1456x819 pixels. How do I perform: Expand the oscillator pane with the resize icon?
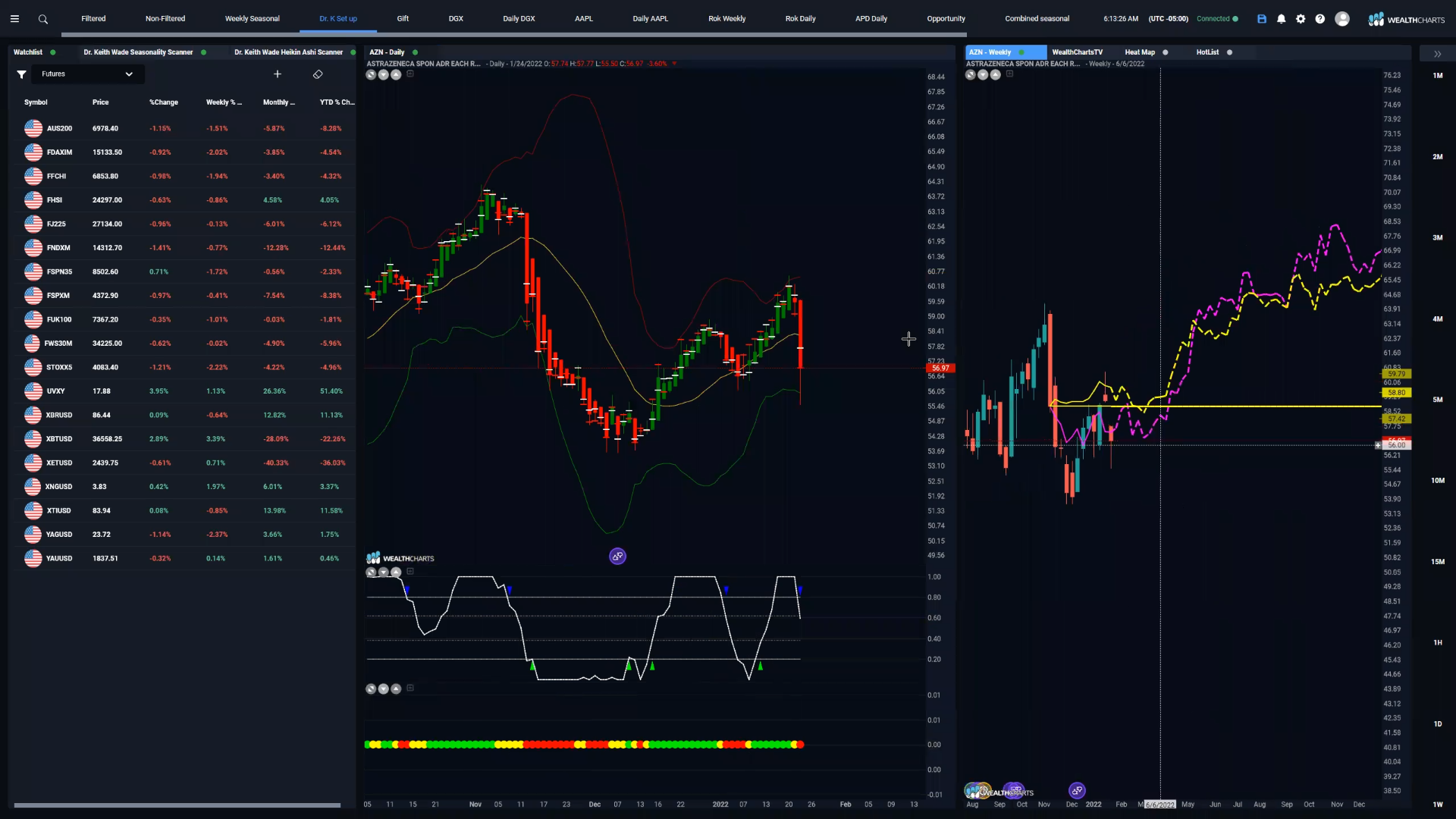coord(371,573)
